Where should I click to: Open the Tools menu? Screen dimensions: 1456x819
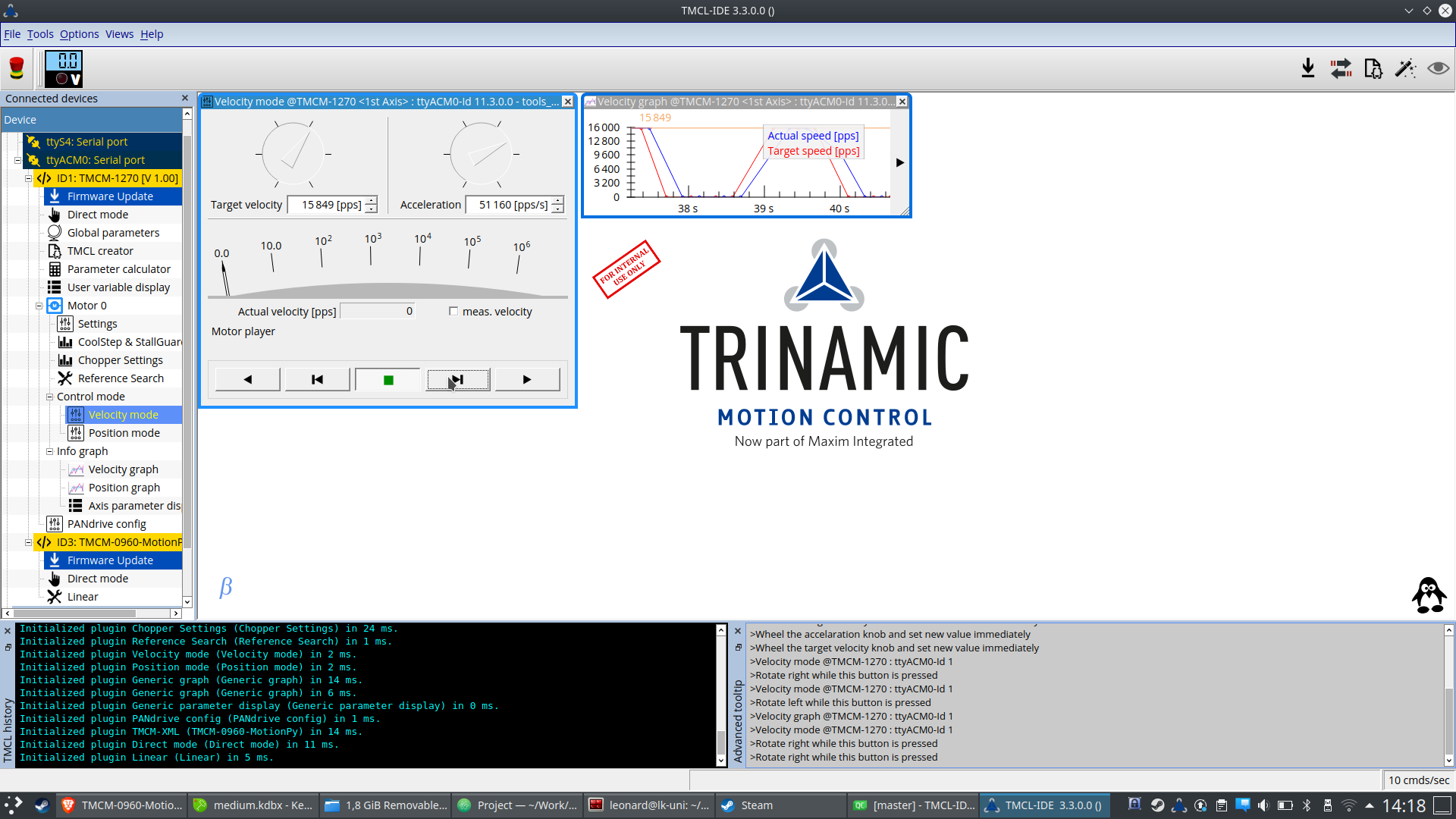tap(40, 34)
